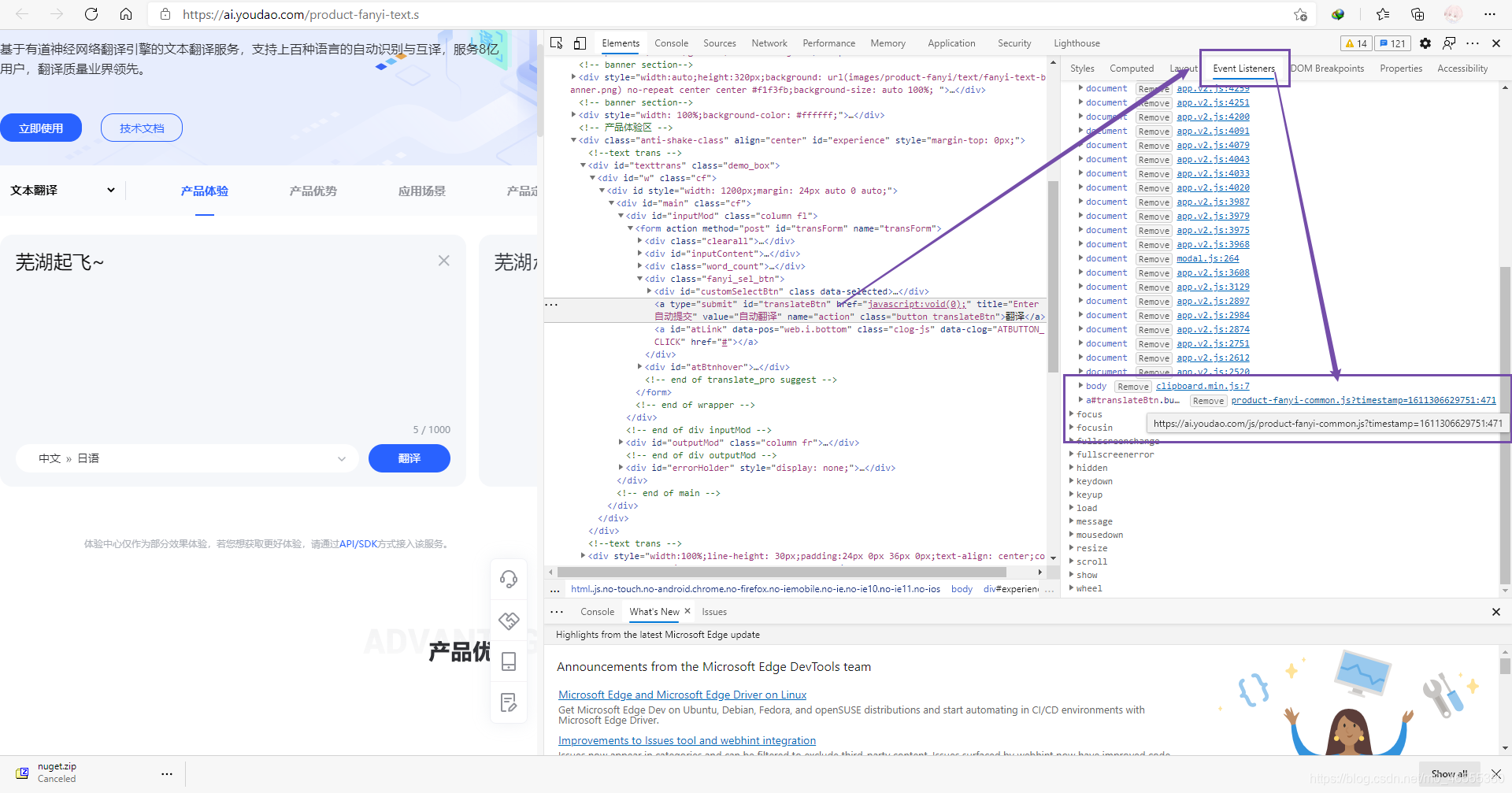Click the blue 翻译 button

[x=409, y=458]
